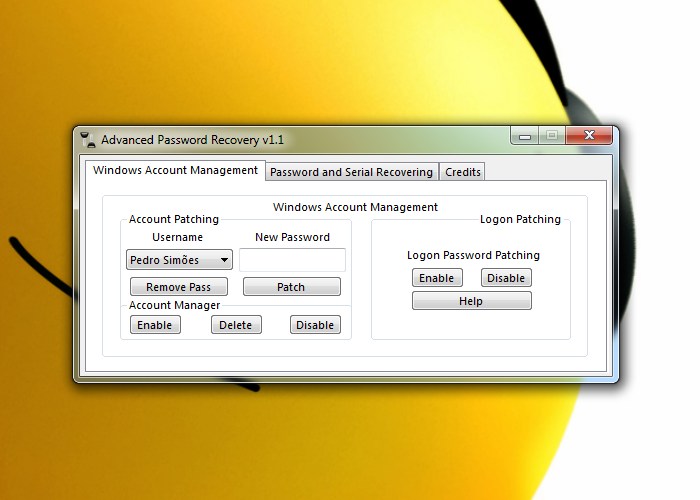Focus the New Password input field
This screenshot has width=700, height=500.
click(x=292, y=260)
